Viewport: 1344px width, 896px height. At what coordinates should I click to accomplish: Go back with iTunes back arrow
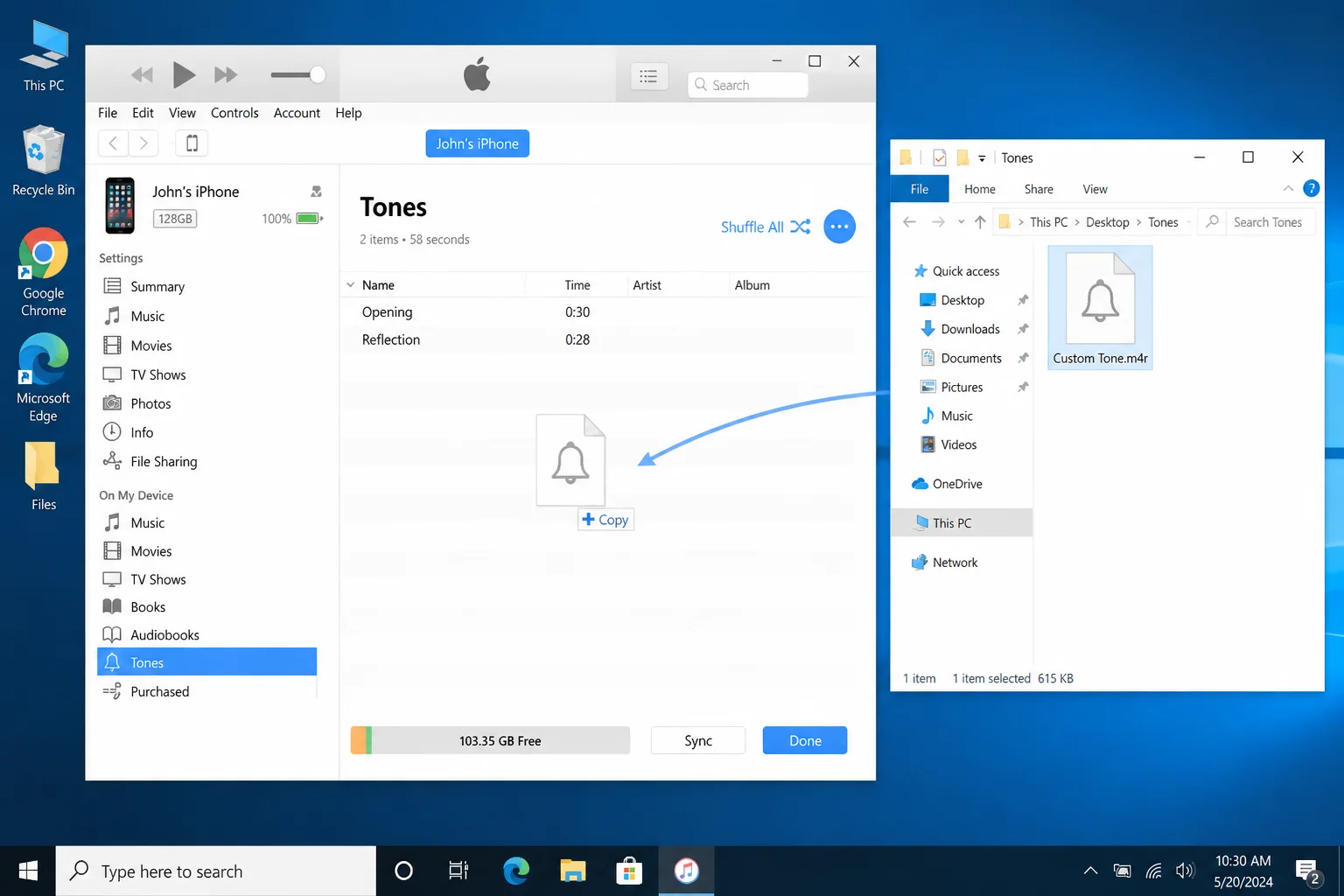(113, 143)
